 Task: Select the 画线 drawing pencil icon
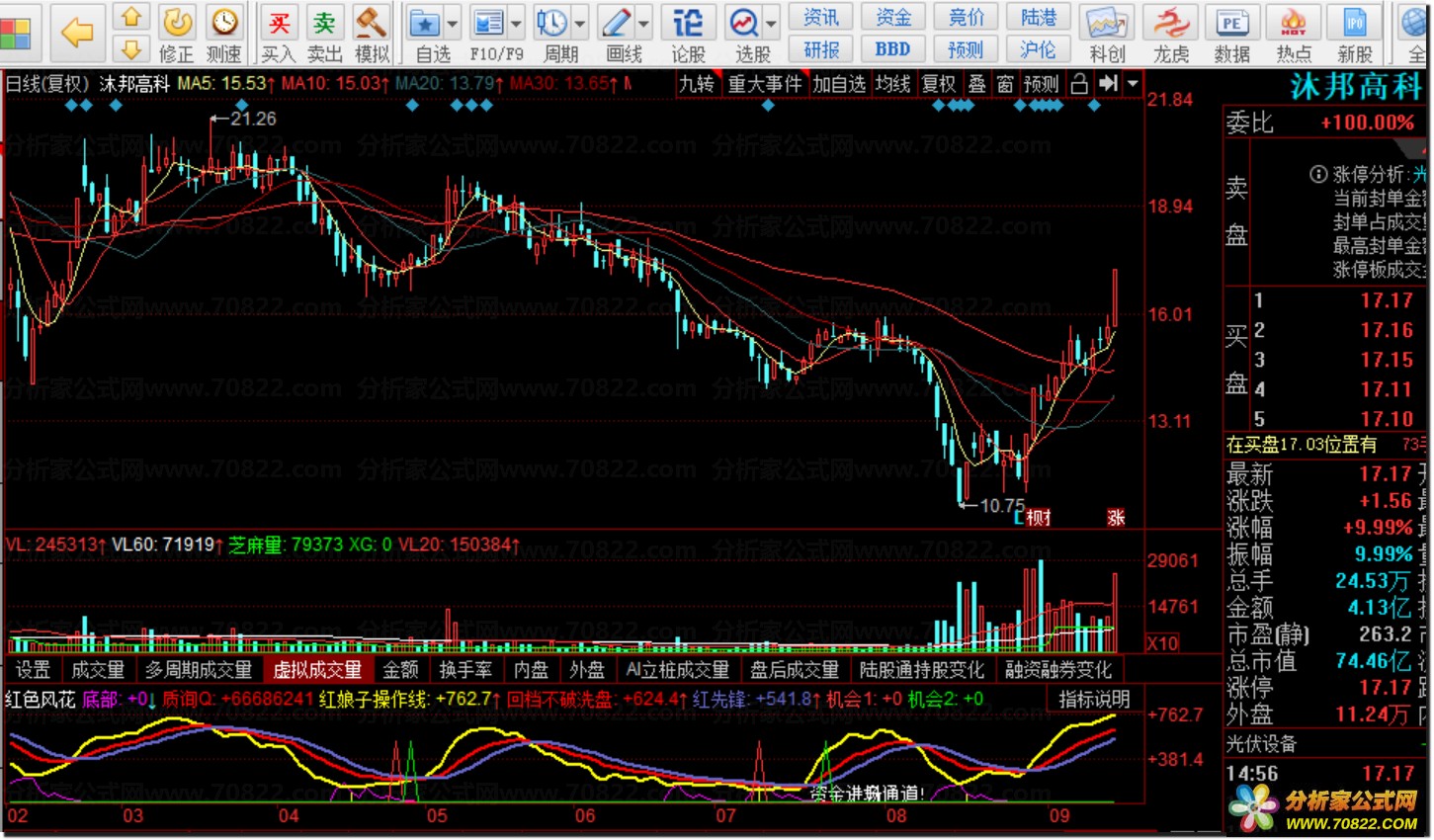[616, 22]
